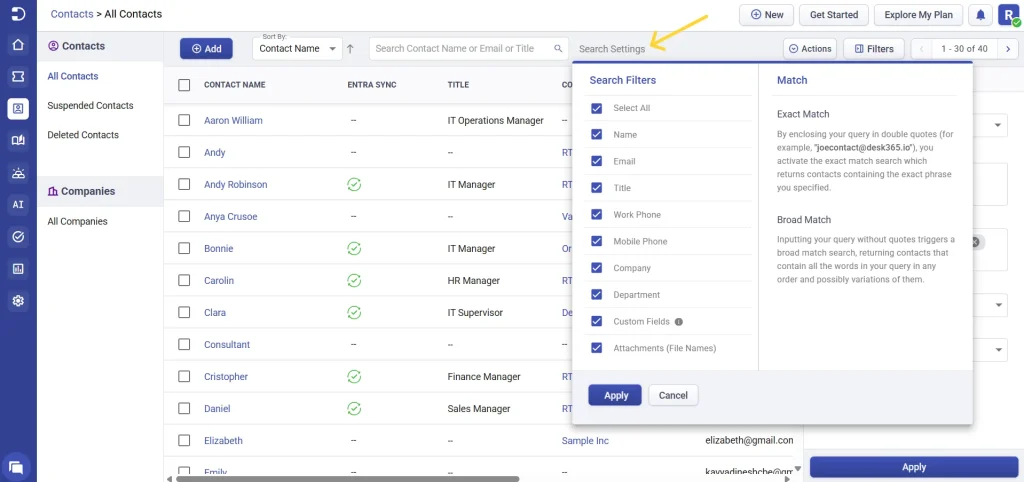Screen dimensions: 1024x482
Task: Click the Search Settings link
Action: (612, 49)
